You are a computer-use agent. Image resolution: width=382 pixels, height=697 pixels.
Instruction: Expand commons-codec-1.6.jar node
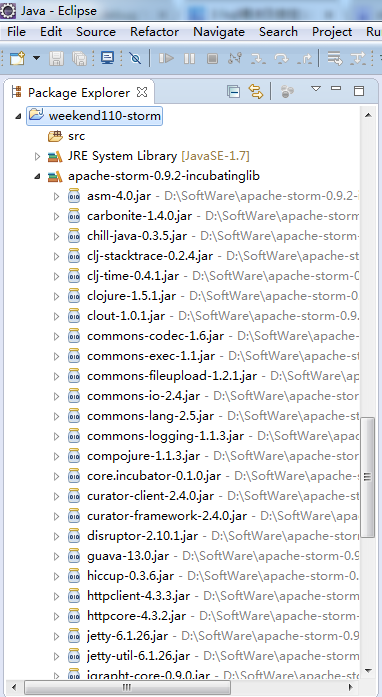56,336
